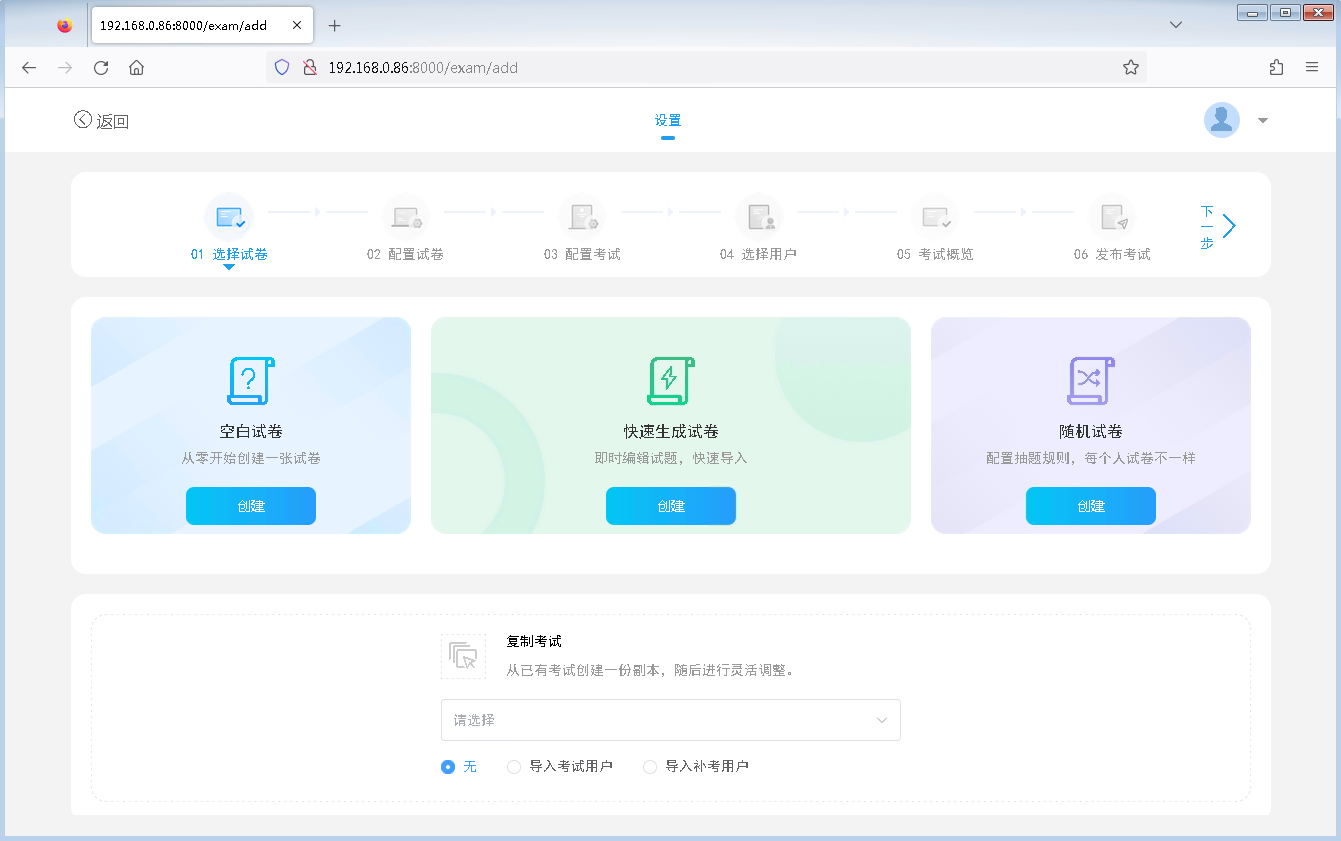Click the 返回 back link

point(100,119)
